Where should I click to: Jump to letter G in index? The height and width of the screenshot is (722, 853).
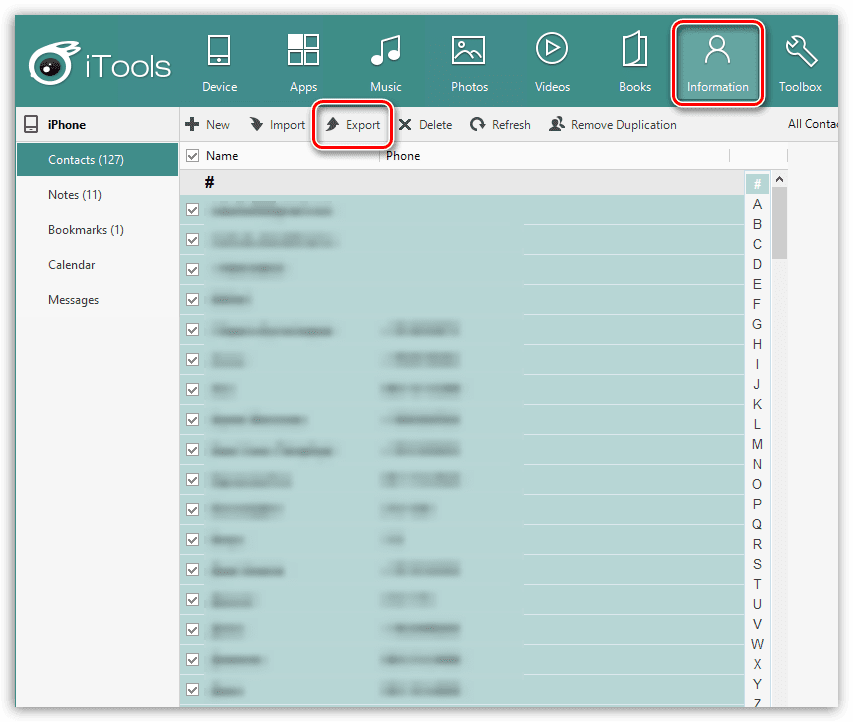(757, 324)
